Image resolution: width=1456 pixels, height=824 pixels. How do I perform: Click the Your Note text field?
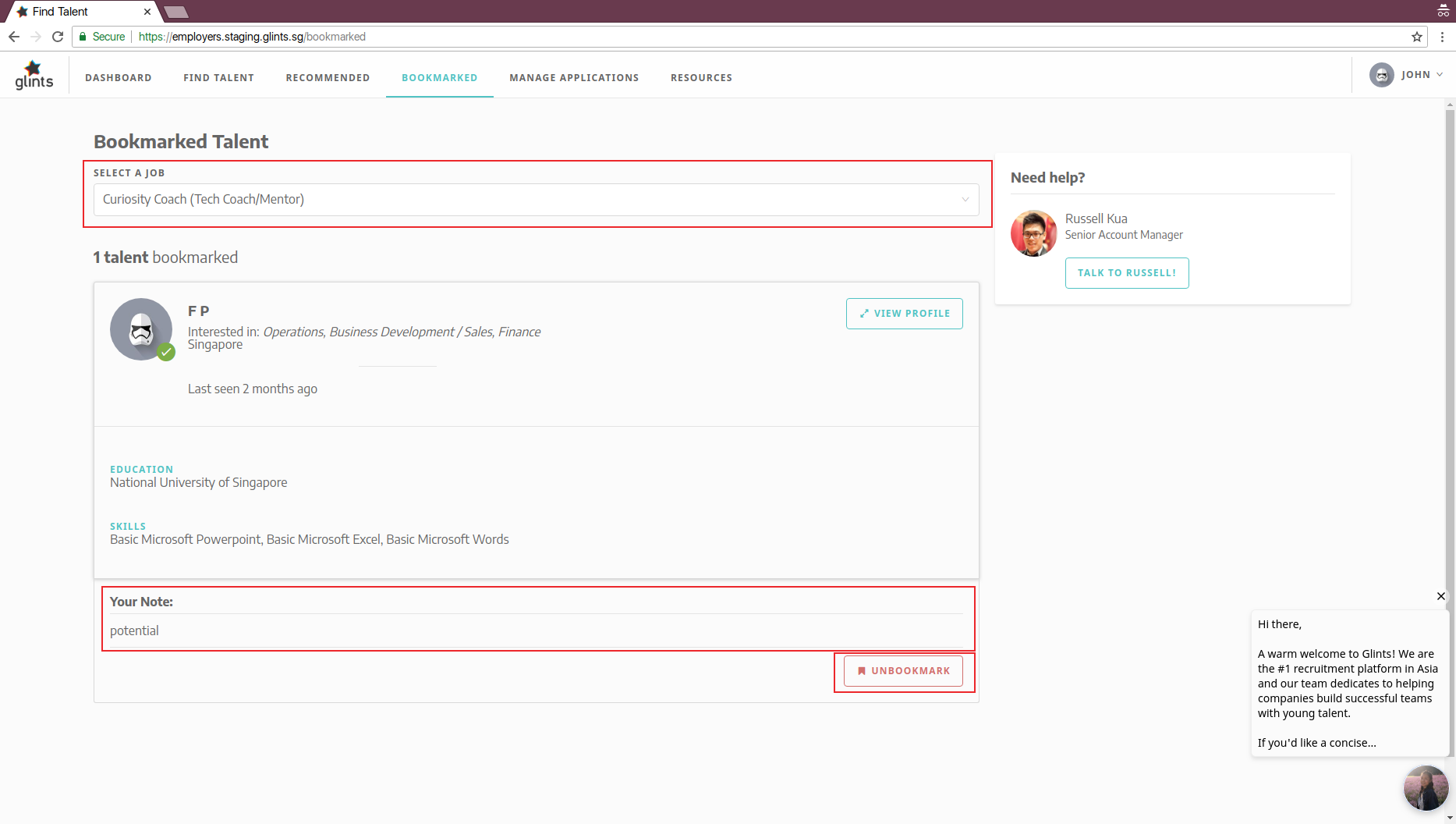point(536,630)
